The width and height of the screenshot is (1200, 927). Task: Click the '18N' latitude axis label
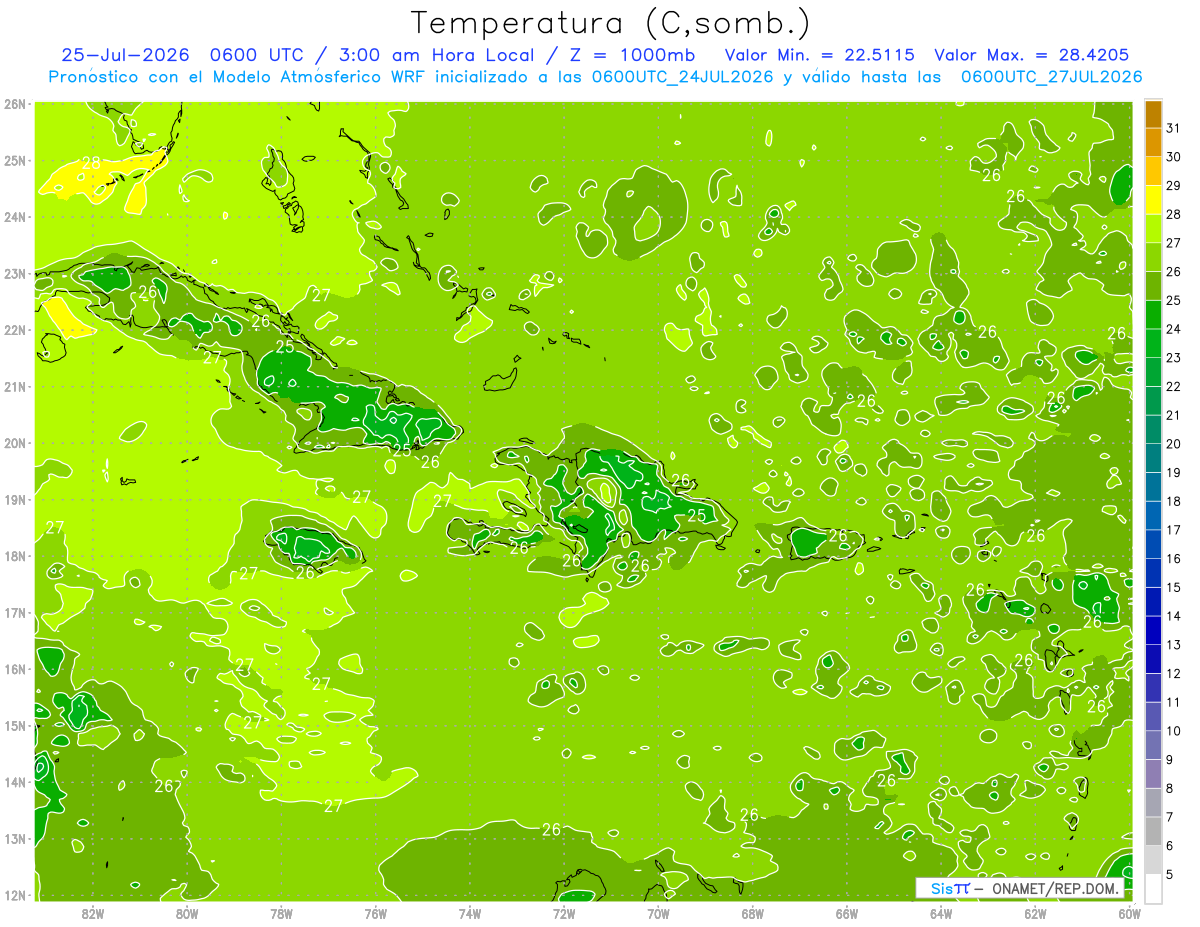pos(16,556)
